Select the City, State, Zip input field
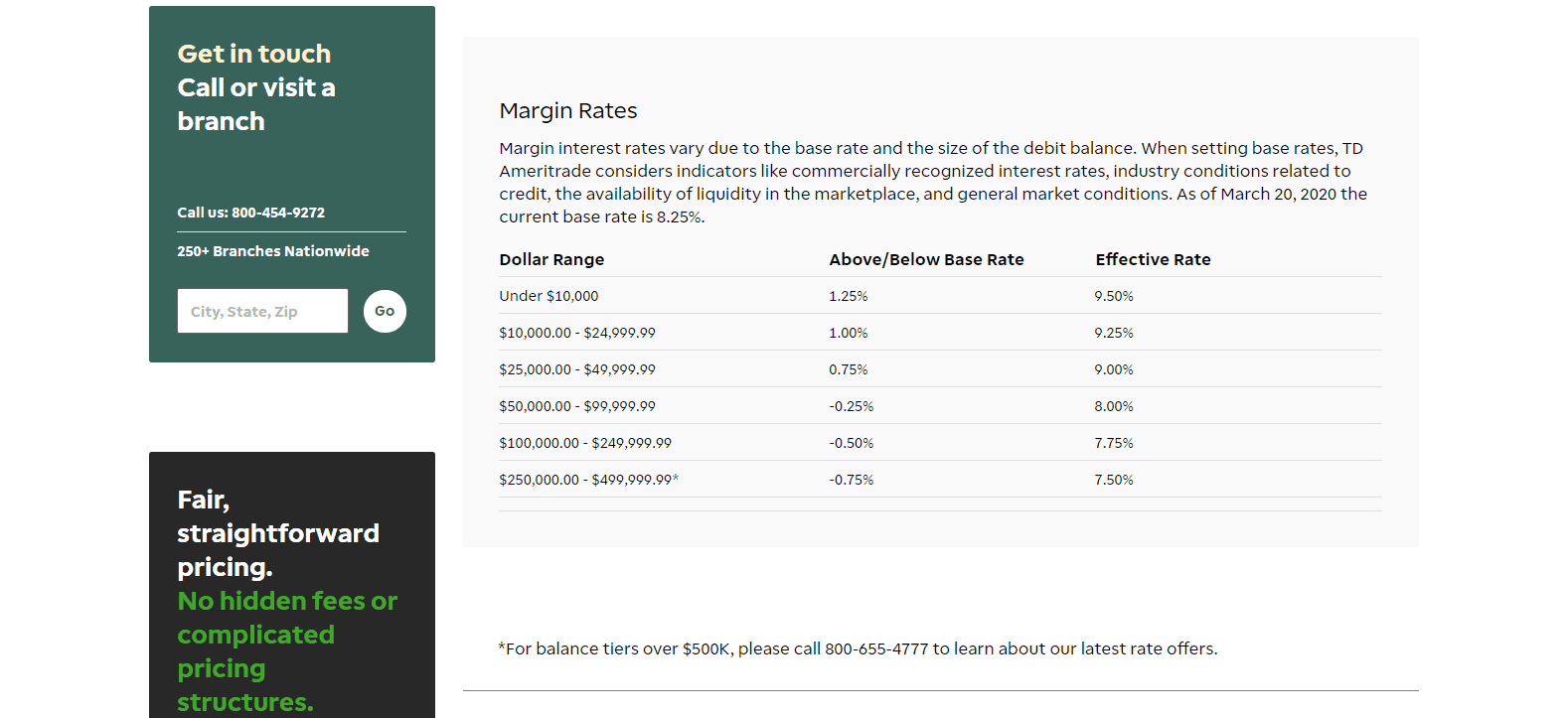This screenshot has width=1568, height=718. (x=261, y=310)
